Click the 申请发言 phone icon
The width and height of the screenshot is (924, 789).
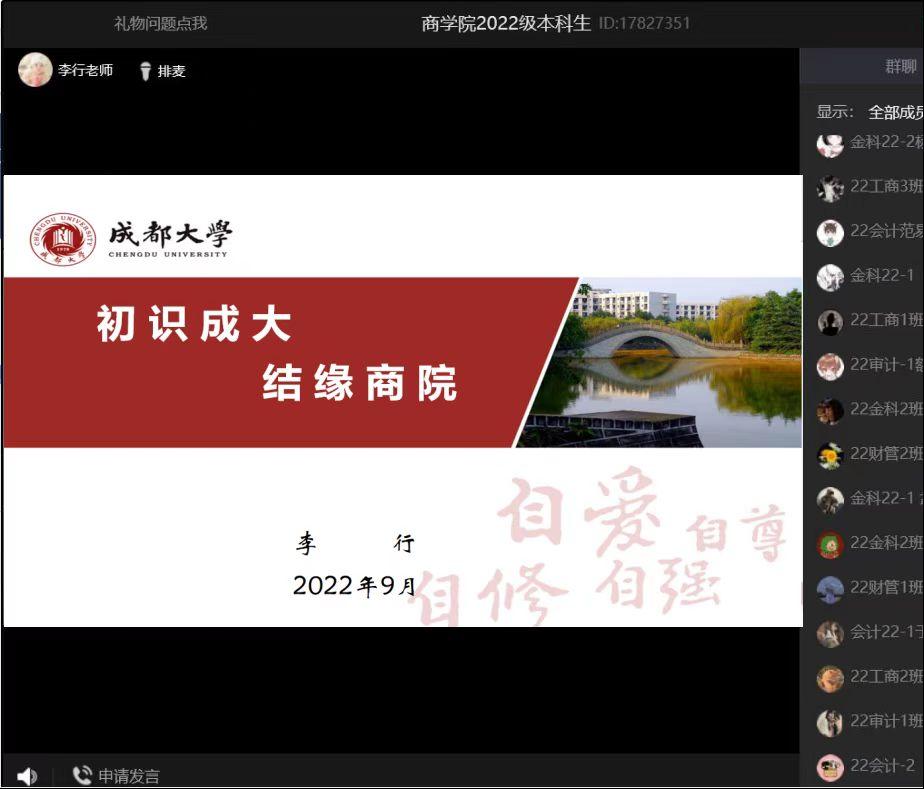[x=82, y=775]
